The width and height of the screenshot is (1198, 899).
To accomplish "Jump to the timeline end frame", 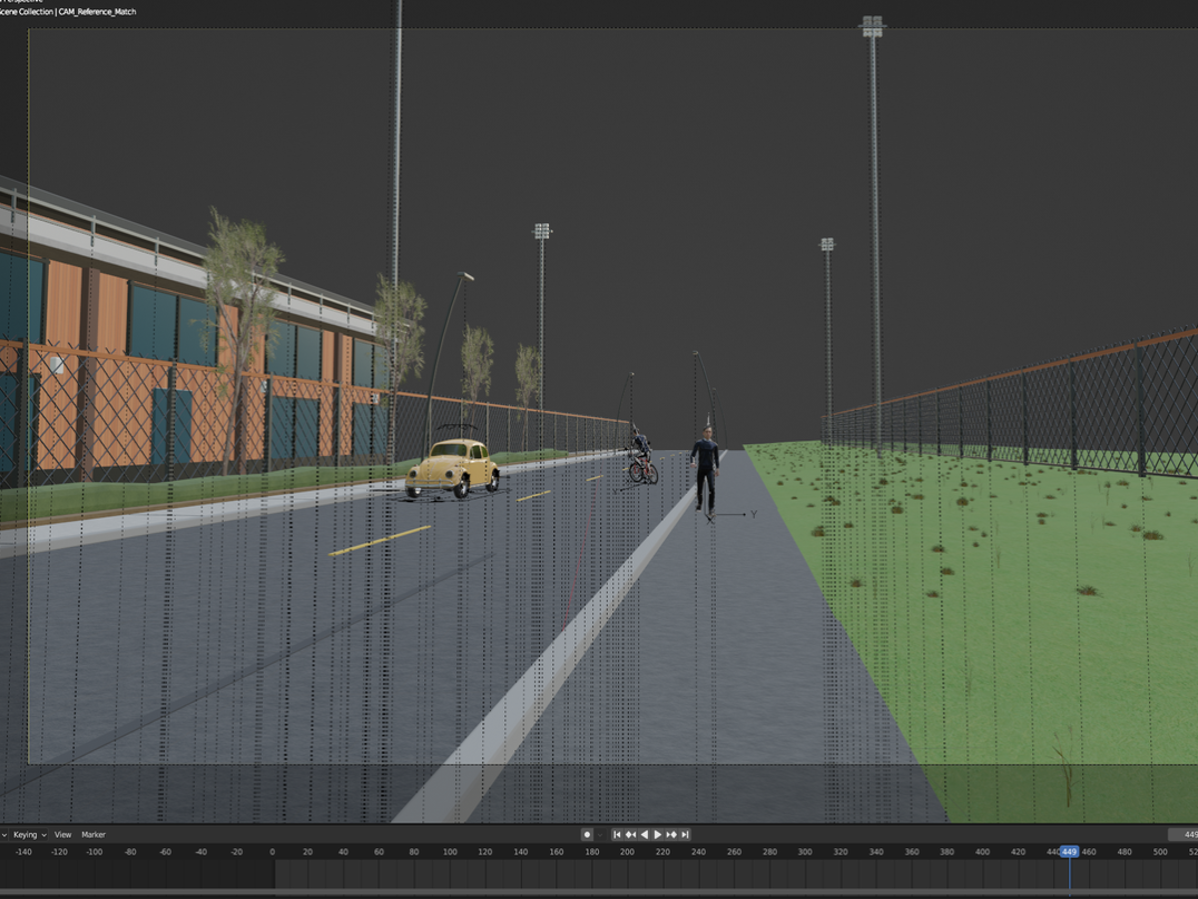I will (685, 835).
